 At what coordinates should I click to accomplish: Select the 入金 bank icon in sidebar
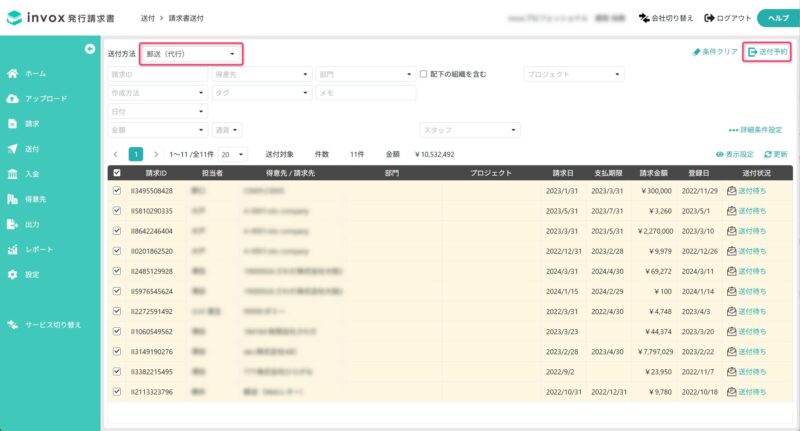pos(13,174)
